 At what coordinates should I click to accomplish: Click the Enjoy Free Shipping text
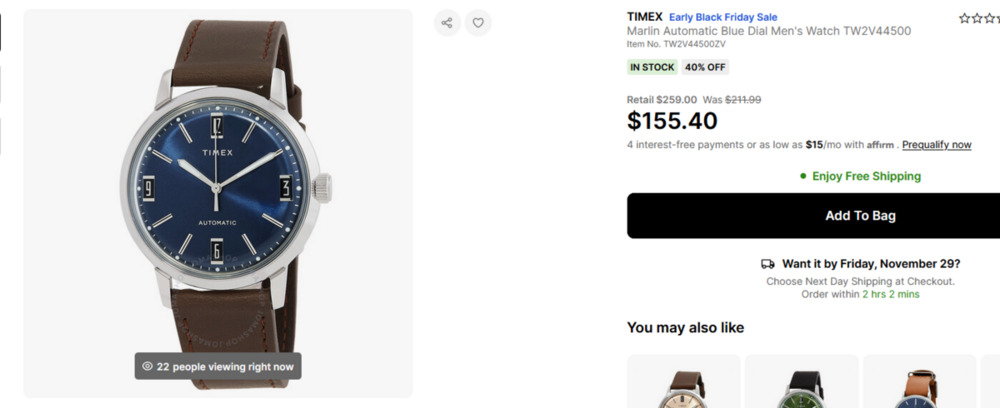point(866,176)
